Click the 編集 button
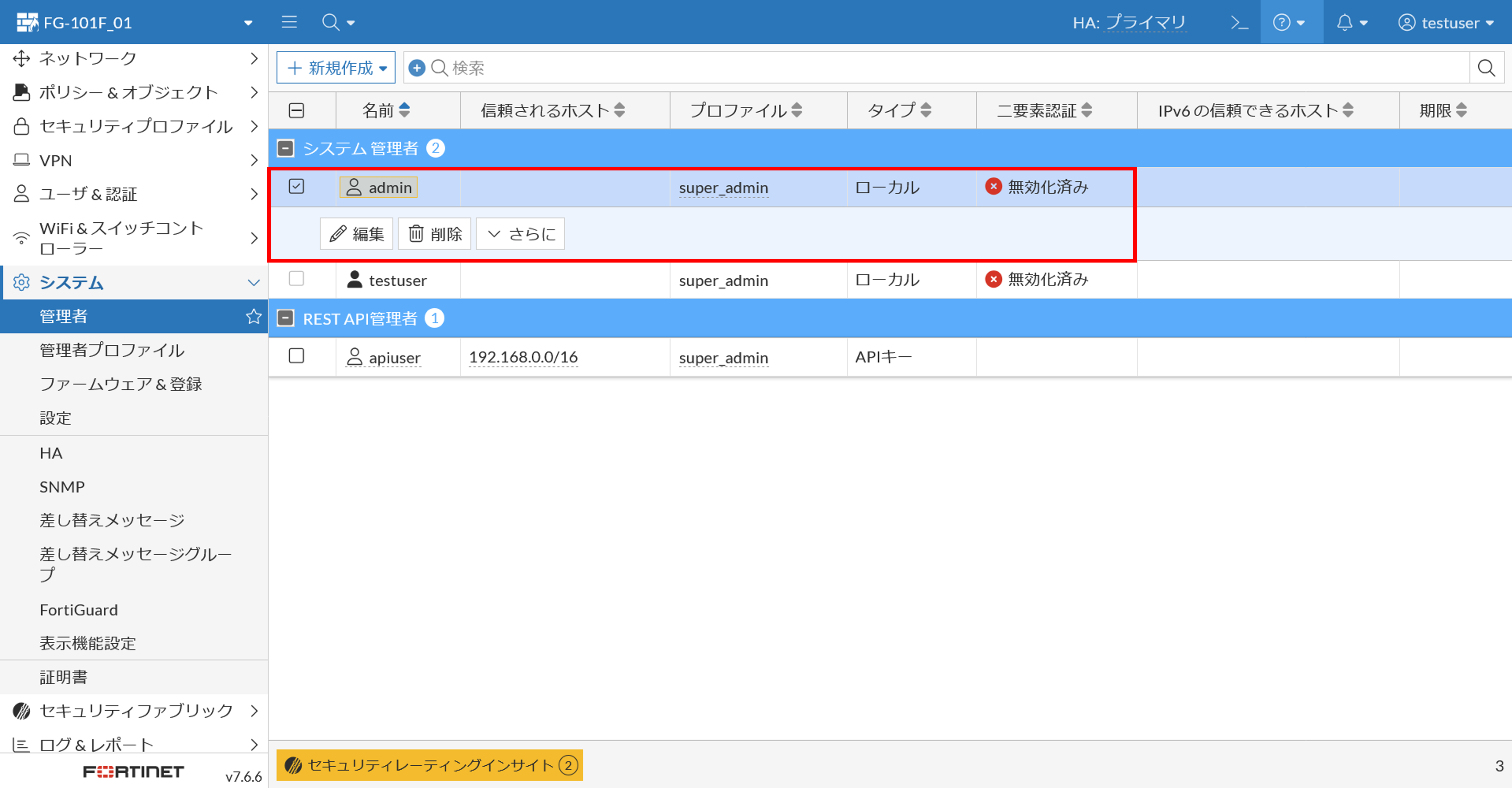This screenshot has height=788, width=1512. [x=356, y=234]
